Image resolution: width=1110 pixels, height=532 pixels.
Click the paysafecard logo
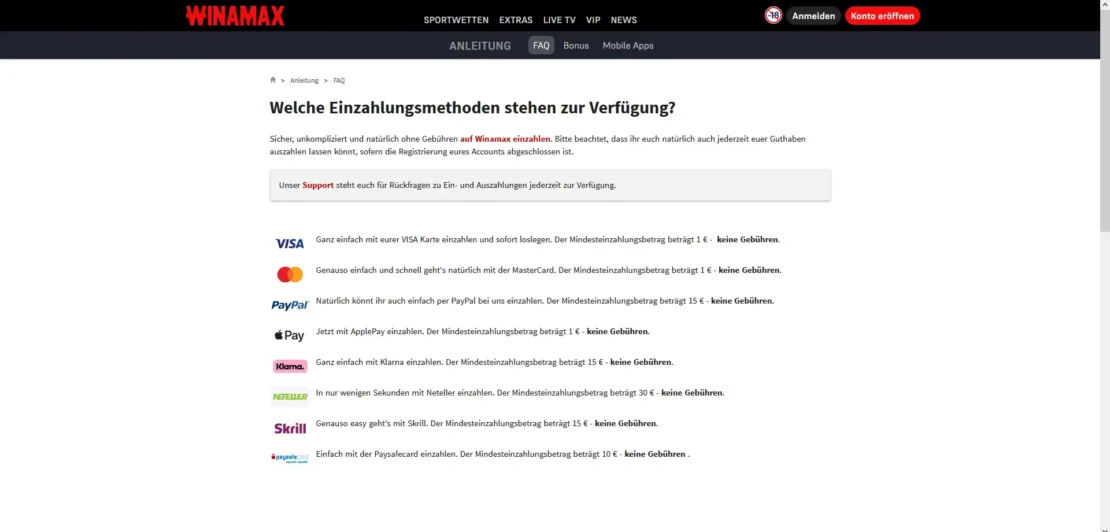point(290,458)
